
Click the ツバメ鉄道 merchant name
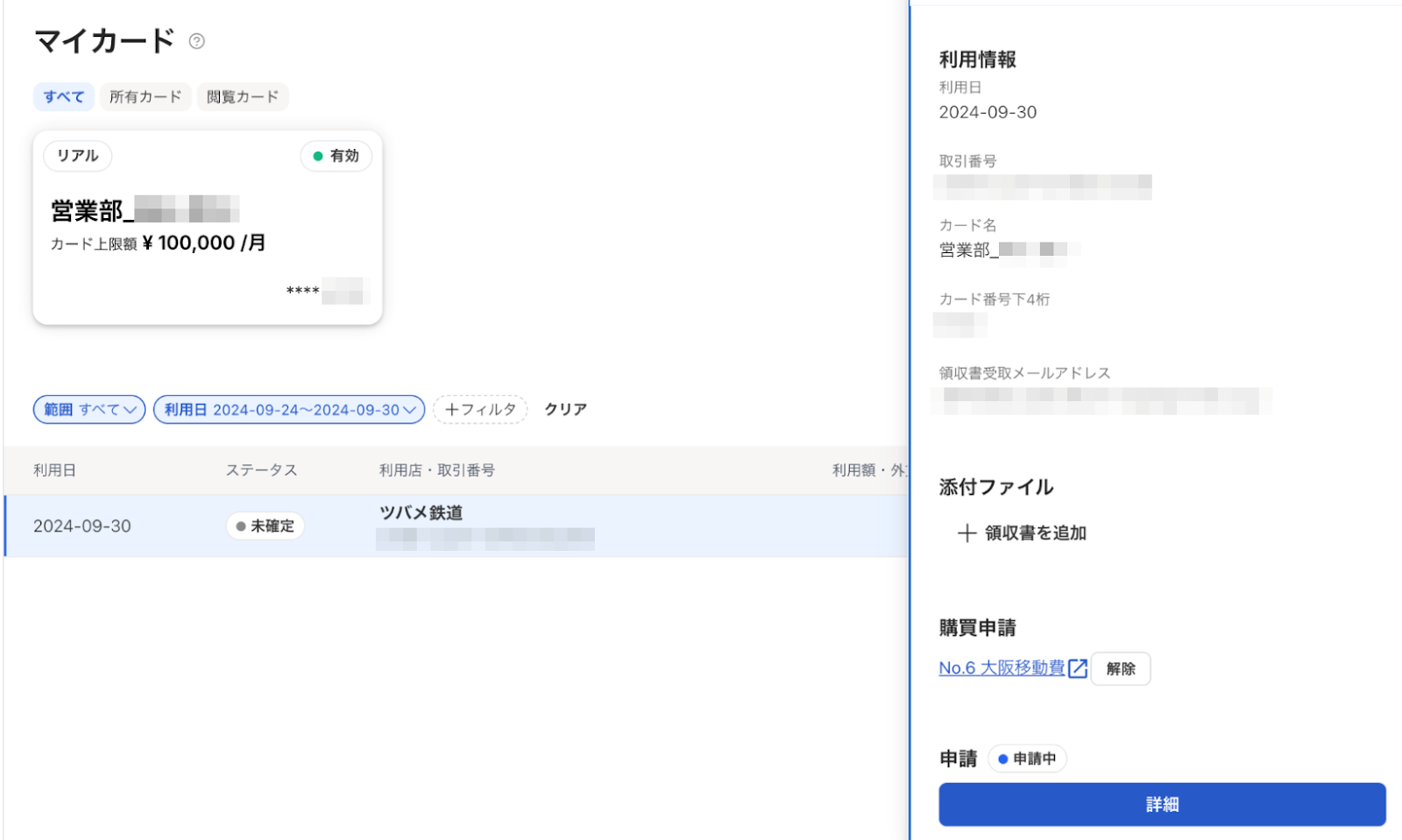click(421, 512)
